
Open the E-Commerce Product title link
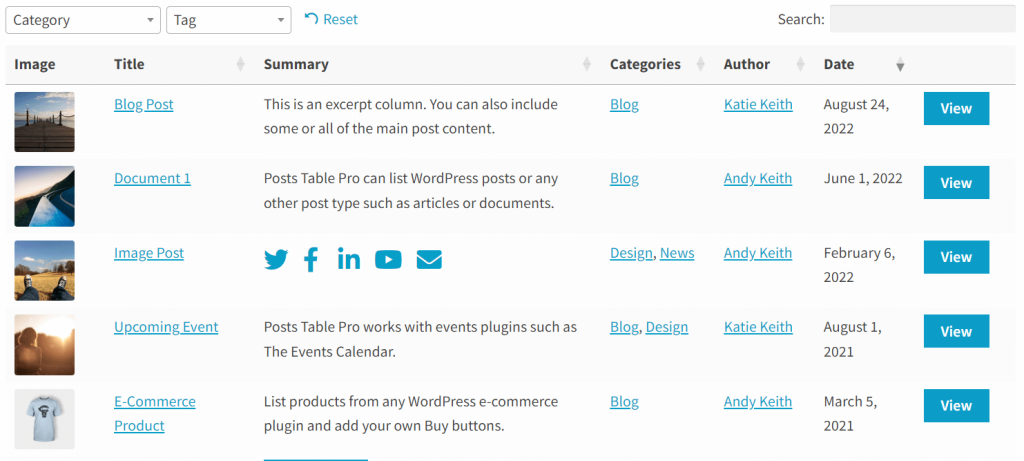155,413
